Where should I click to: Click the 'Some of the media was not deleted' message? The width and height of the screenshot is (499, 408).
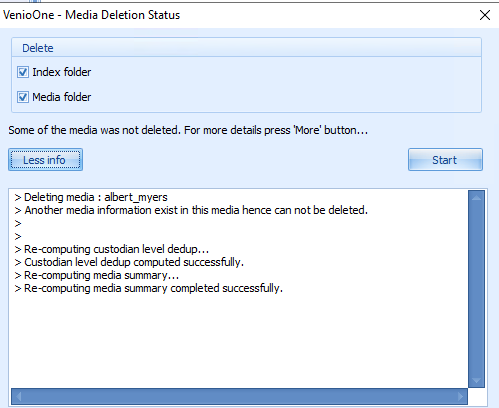click(188, 130)
